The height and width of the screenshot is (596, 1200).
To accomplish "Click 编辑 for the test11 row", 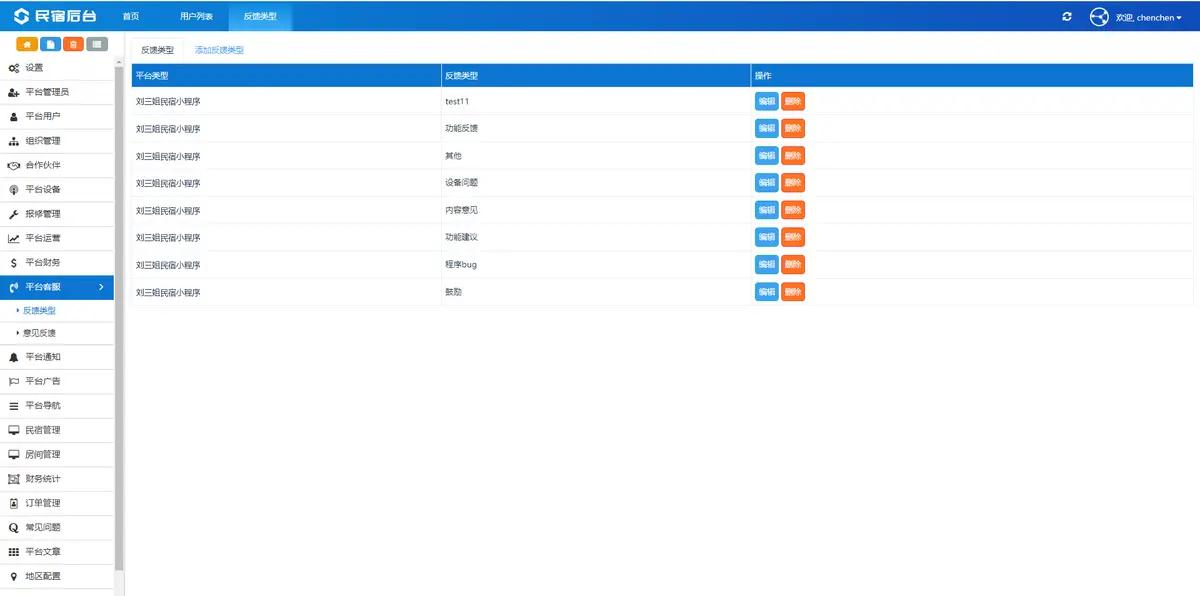I will click(x=766, y=101).
